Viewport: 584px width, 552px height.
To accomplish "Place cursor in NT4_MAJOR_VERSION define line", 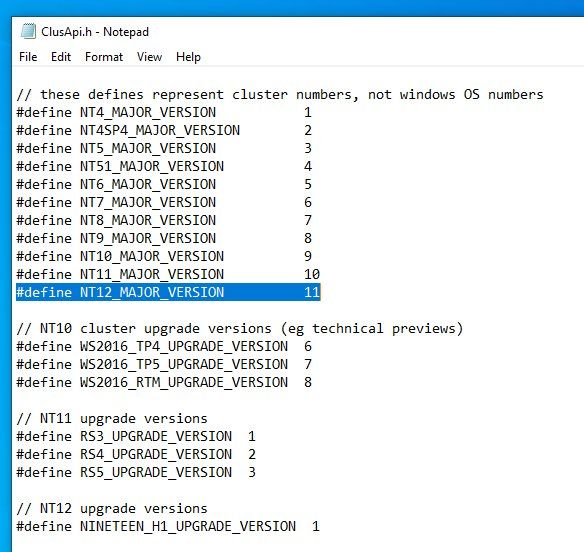I will [x=164, y=112].
